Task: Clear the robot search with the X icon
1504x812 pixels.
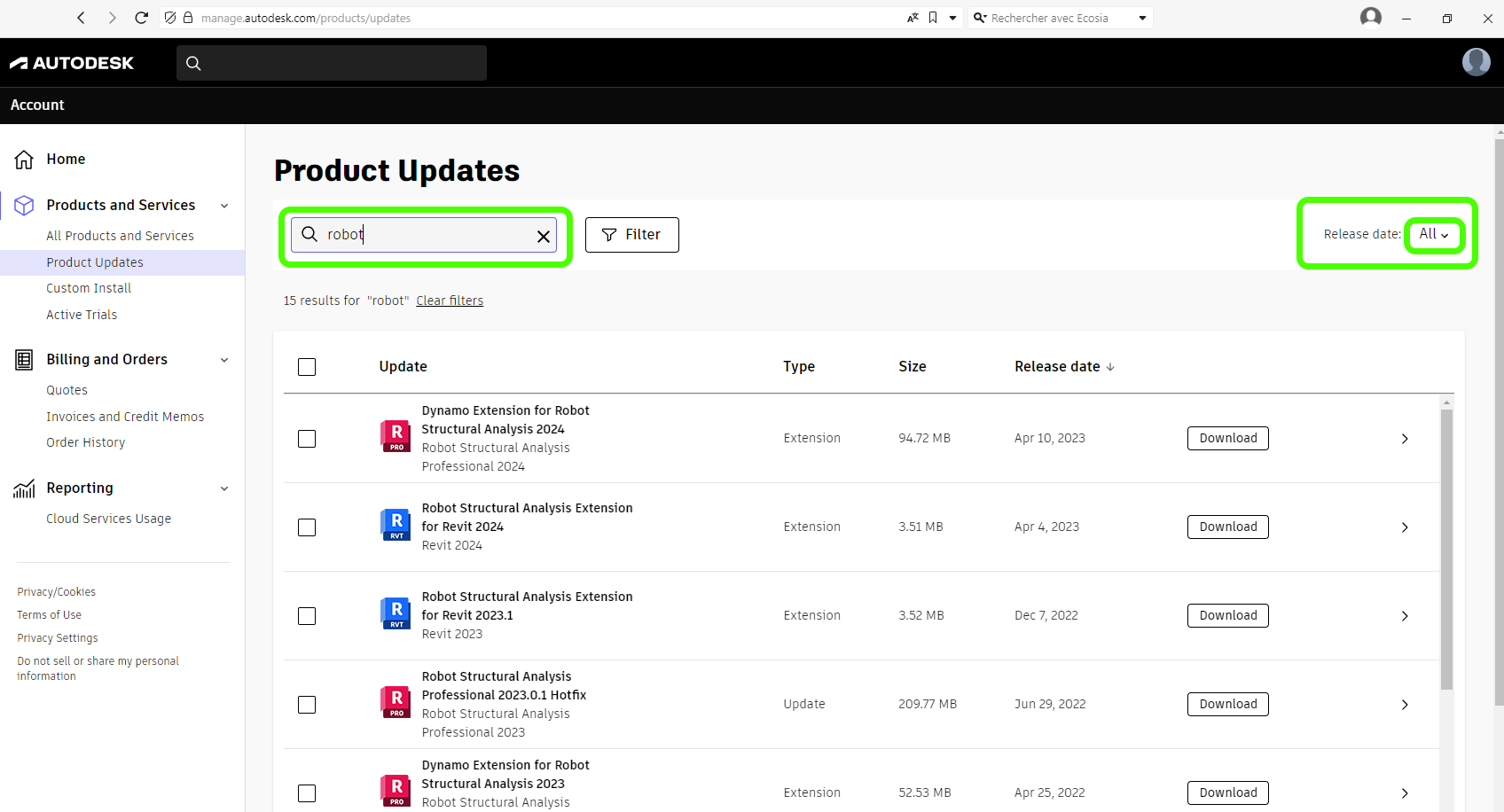Action: 544,236
